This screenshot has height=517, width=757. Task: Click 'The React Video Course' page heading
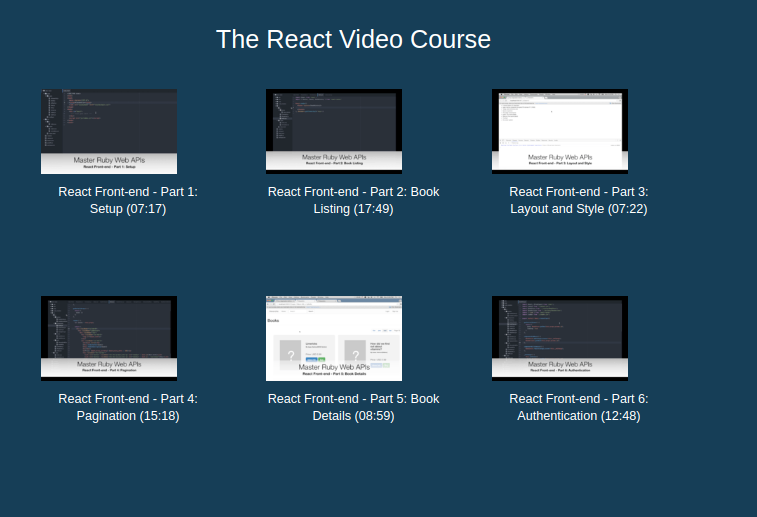tap(353, 39)
